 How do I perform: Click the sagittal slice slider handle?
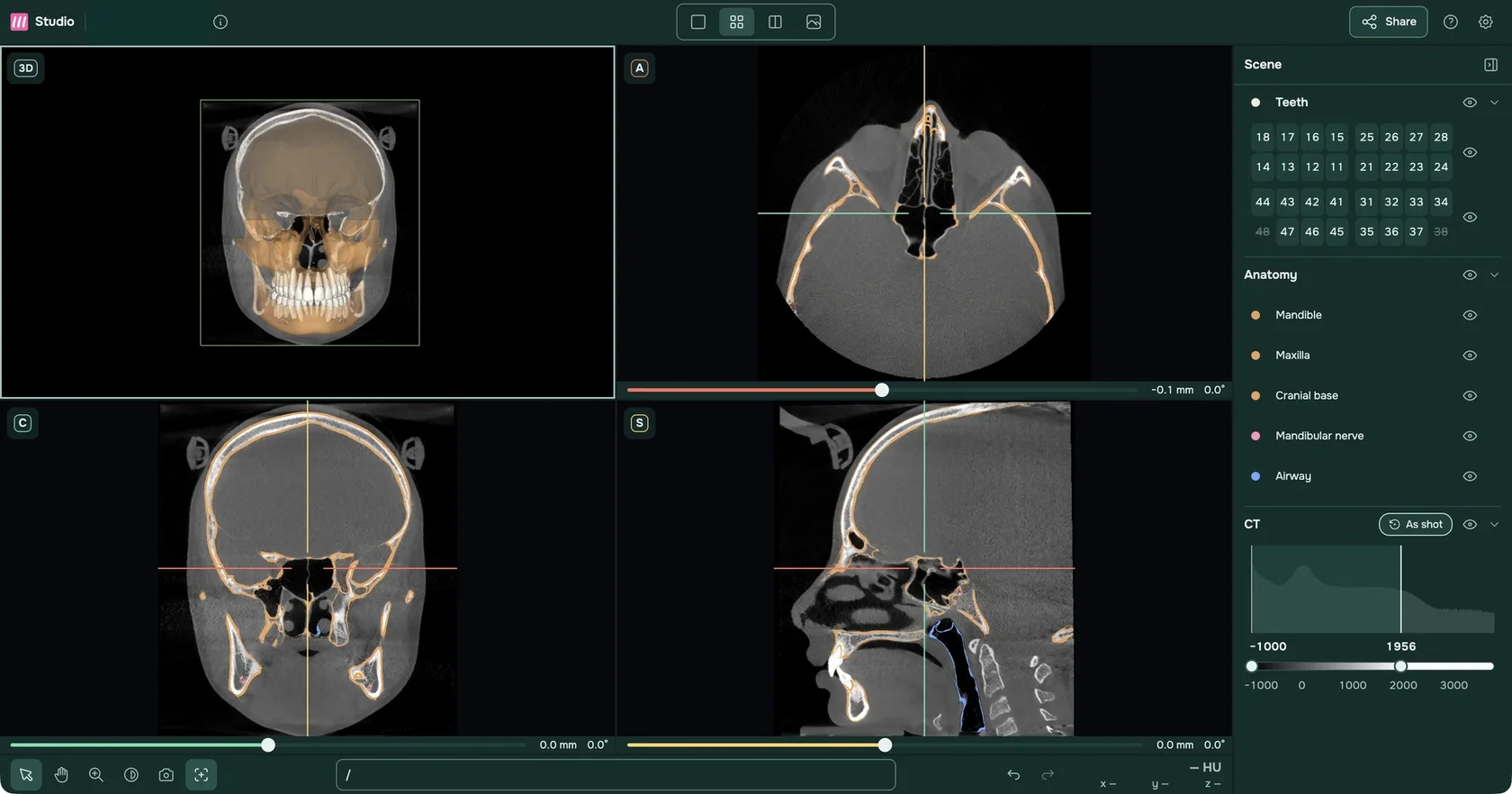point(885,744)
